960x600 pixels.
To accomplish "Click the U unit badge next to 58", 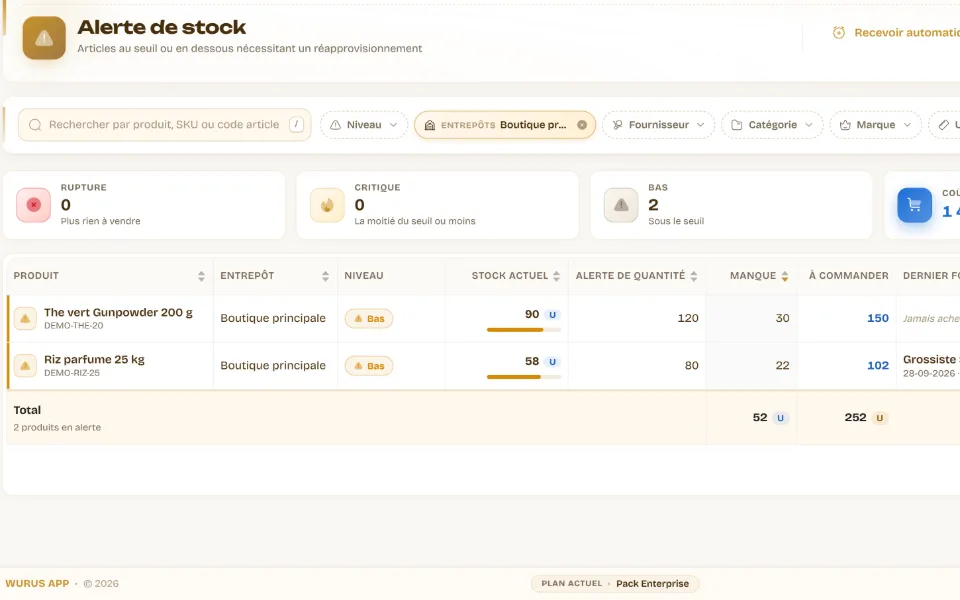I will (x=552, y=362).
